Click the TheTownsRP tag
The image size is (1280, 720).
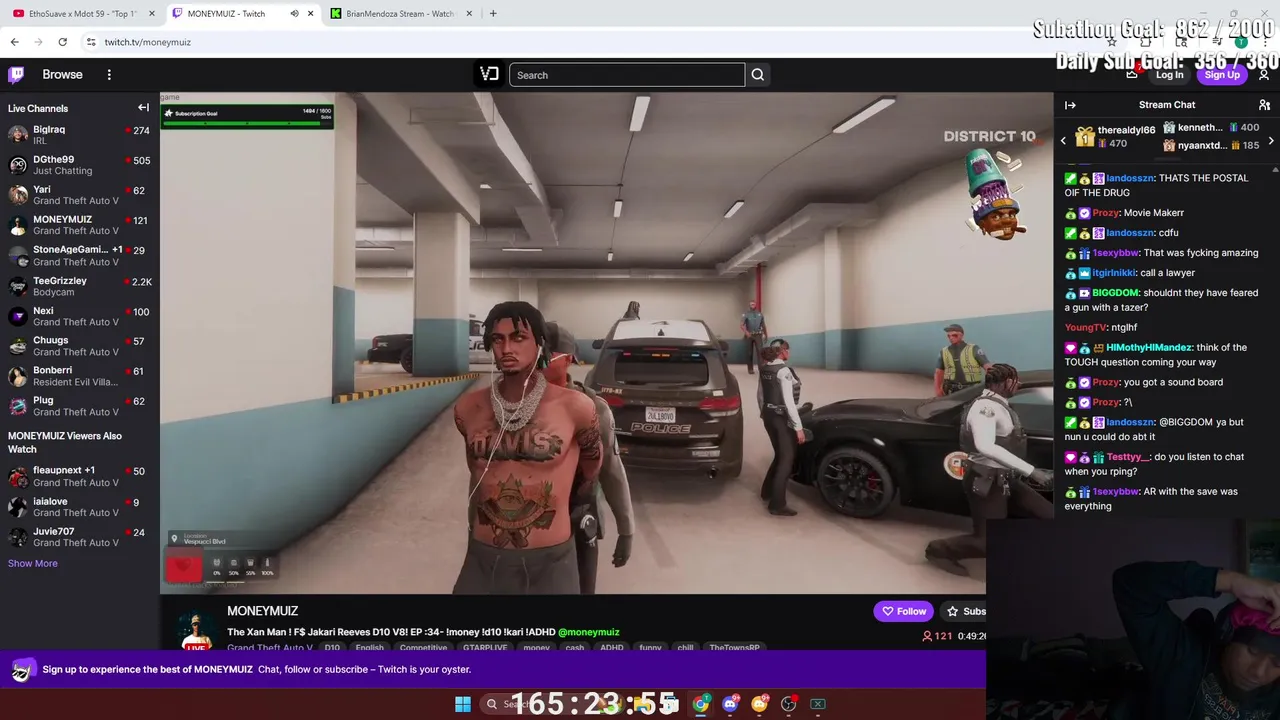[734, 648]
